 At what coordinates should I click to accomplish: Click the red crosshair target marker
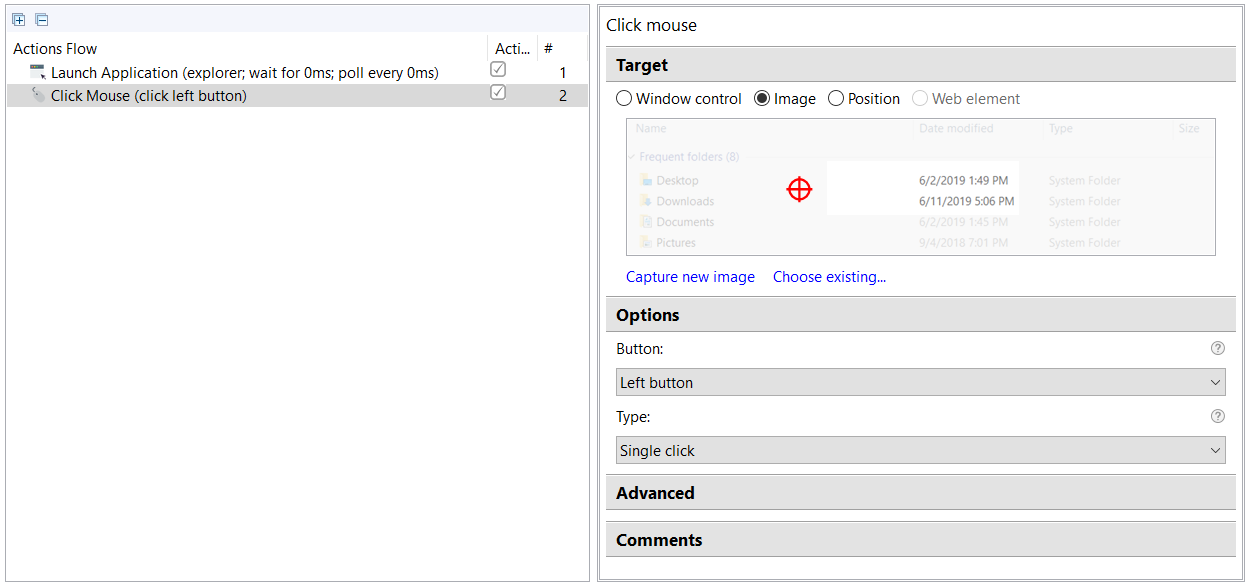pos(799,188)
